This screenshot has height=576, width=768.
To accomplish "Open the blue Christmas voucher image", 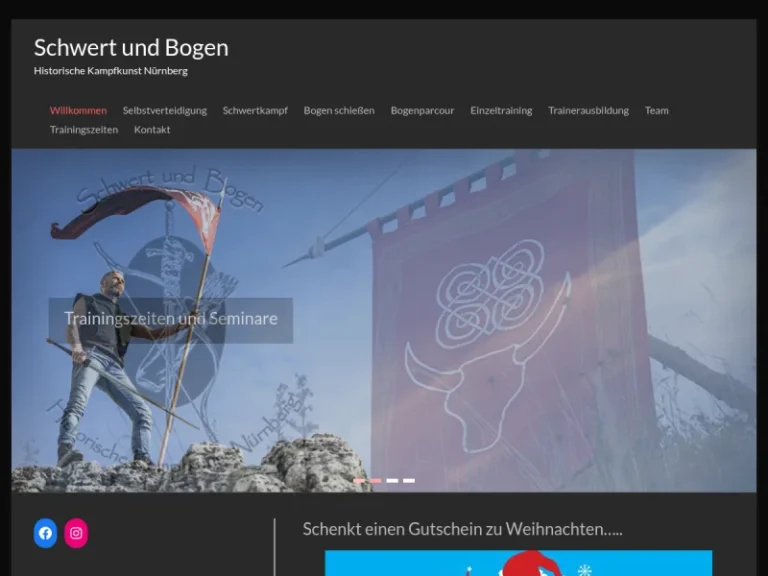I will 518,563.
